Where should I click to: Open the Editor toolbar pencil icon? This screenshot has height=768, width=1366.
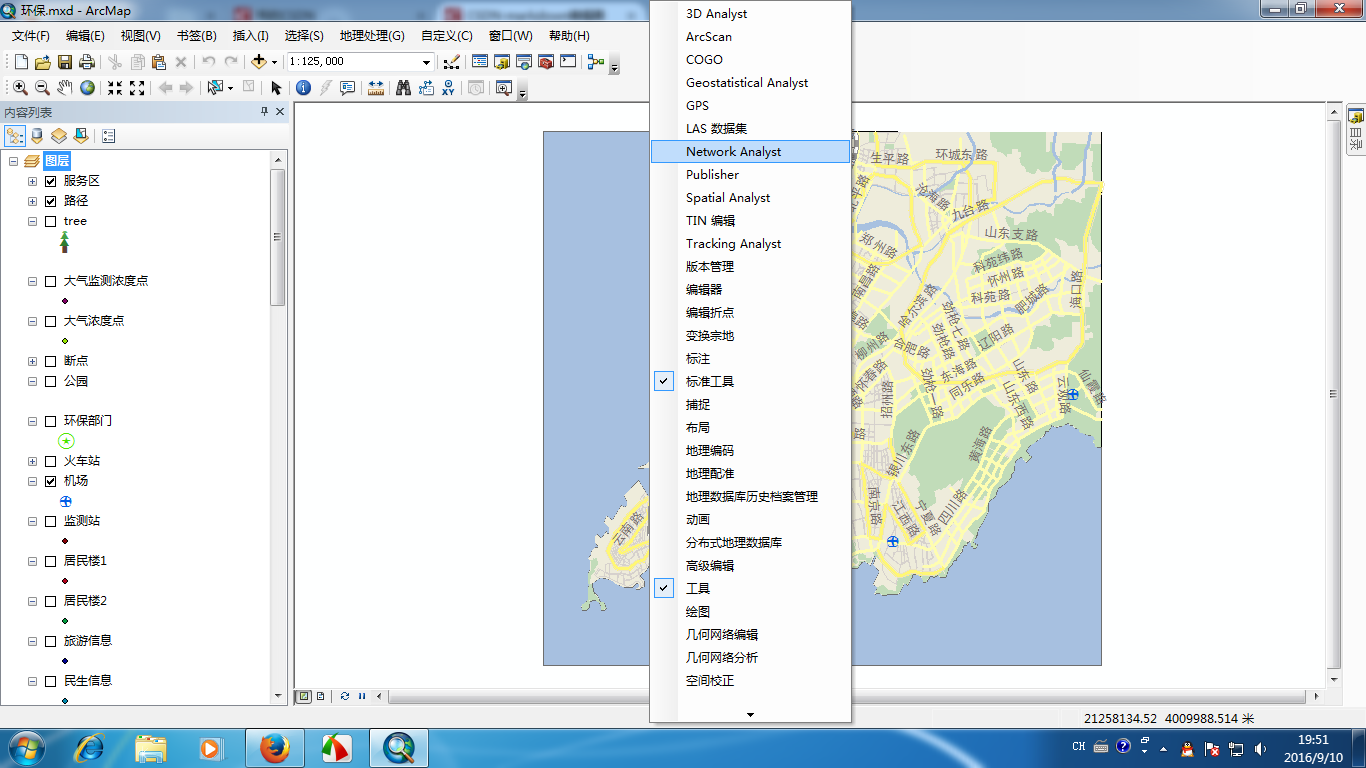point(452,62)
